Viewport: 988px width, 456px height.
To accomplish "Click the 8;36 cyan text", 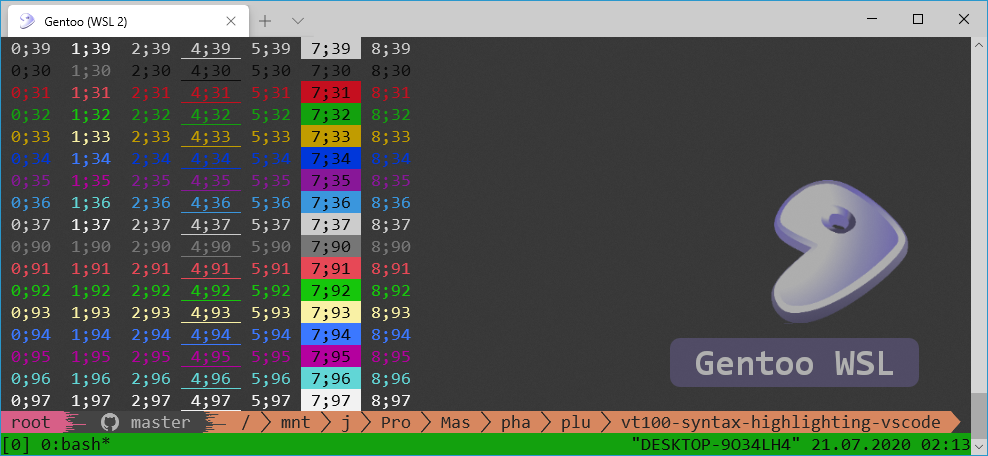I will coord(391,203).
